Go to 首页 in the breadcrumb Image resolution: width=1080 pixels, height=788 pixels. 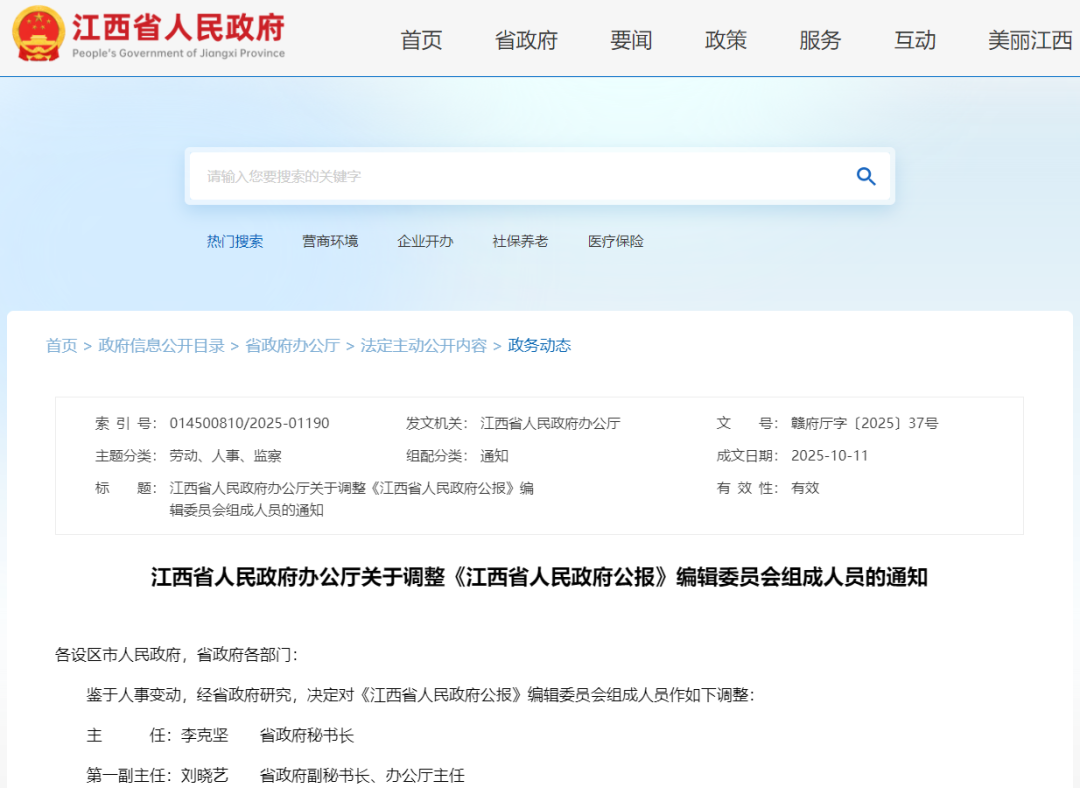click(61, 345)
